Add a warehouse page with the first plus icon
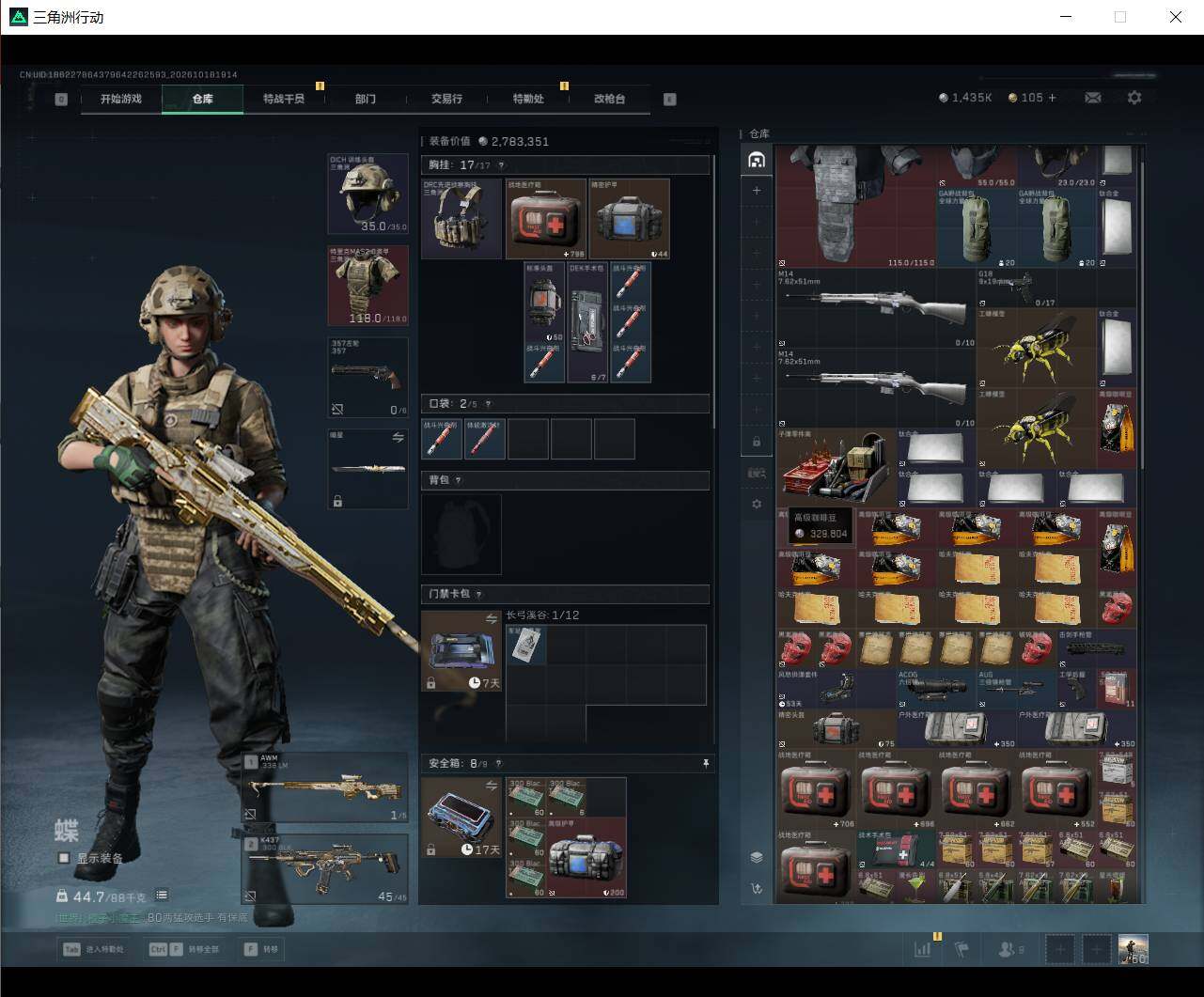Image resolution: width=1204 pixels, height=997 pixels. pos(757,191)
